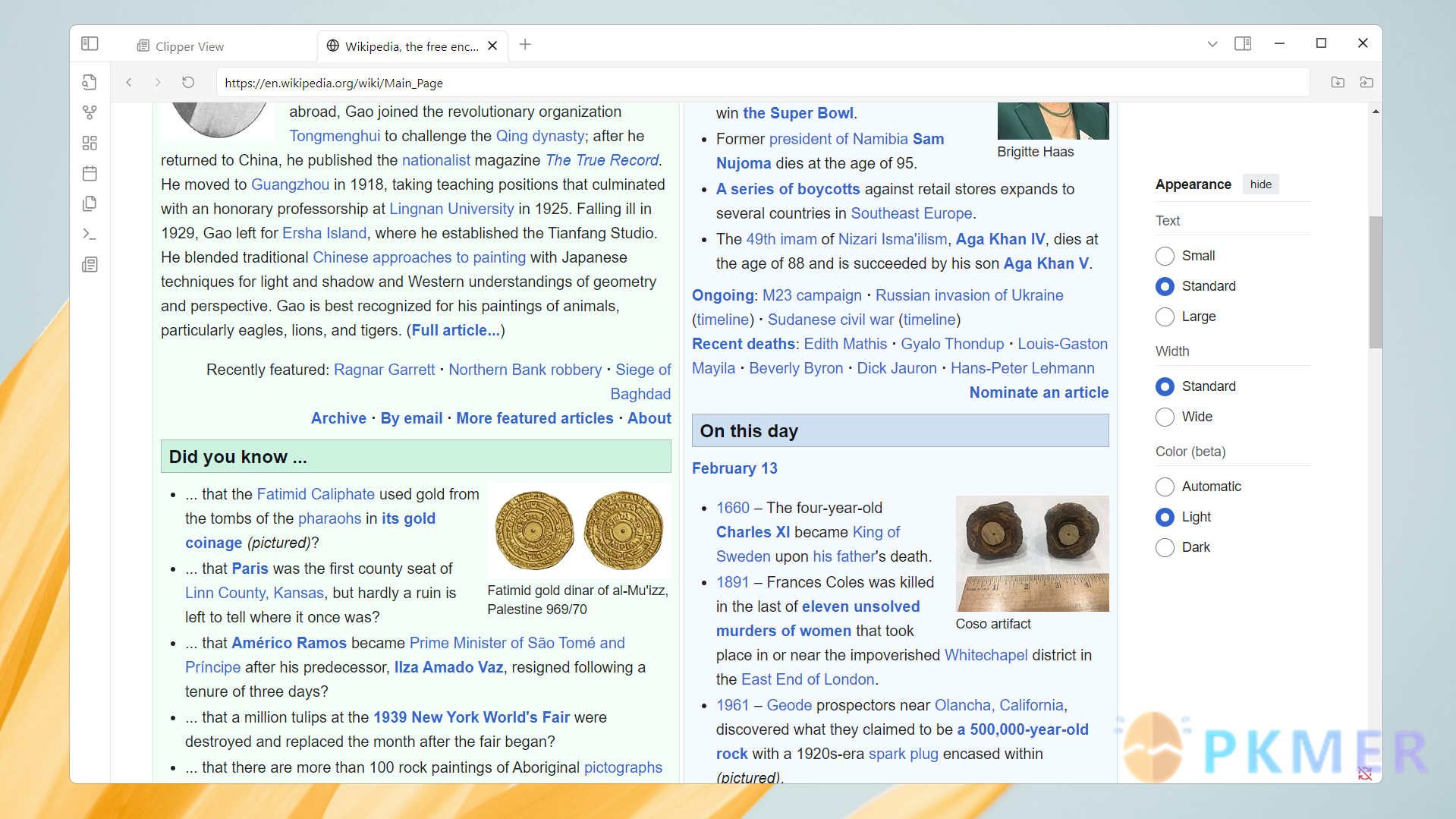Screen dimensions: 1456x819
Task: Open the Fatimid gold dinar coin image
Action: point(579,531)
